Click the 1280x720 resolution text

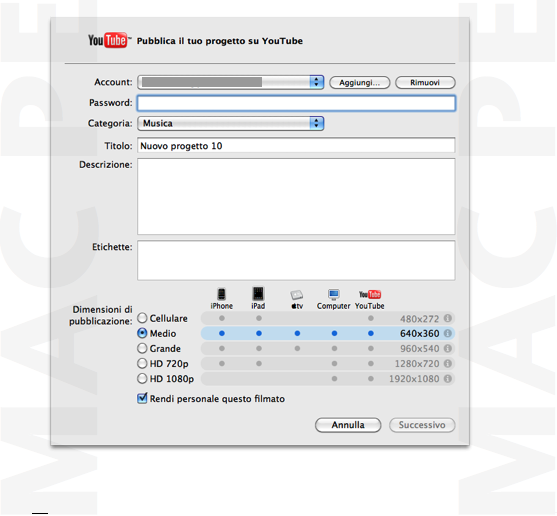coord(417,364)
